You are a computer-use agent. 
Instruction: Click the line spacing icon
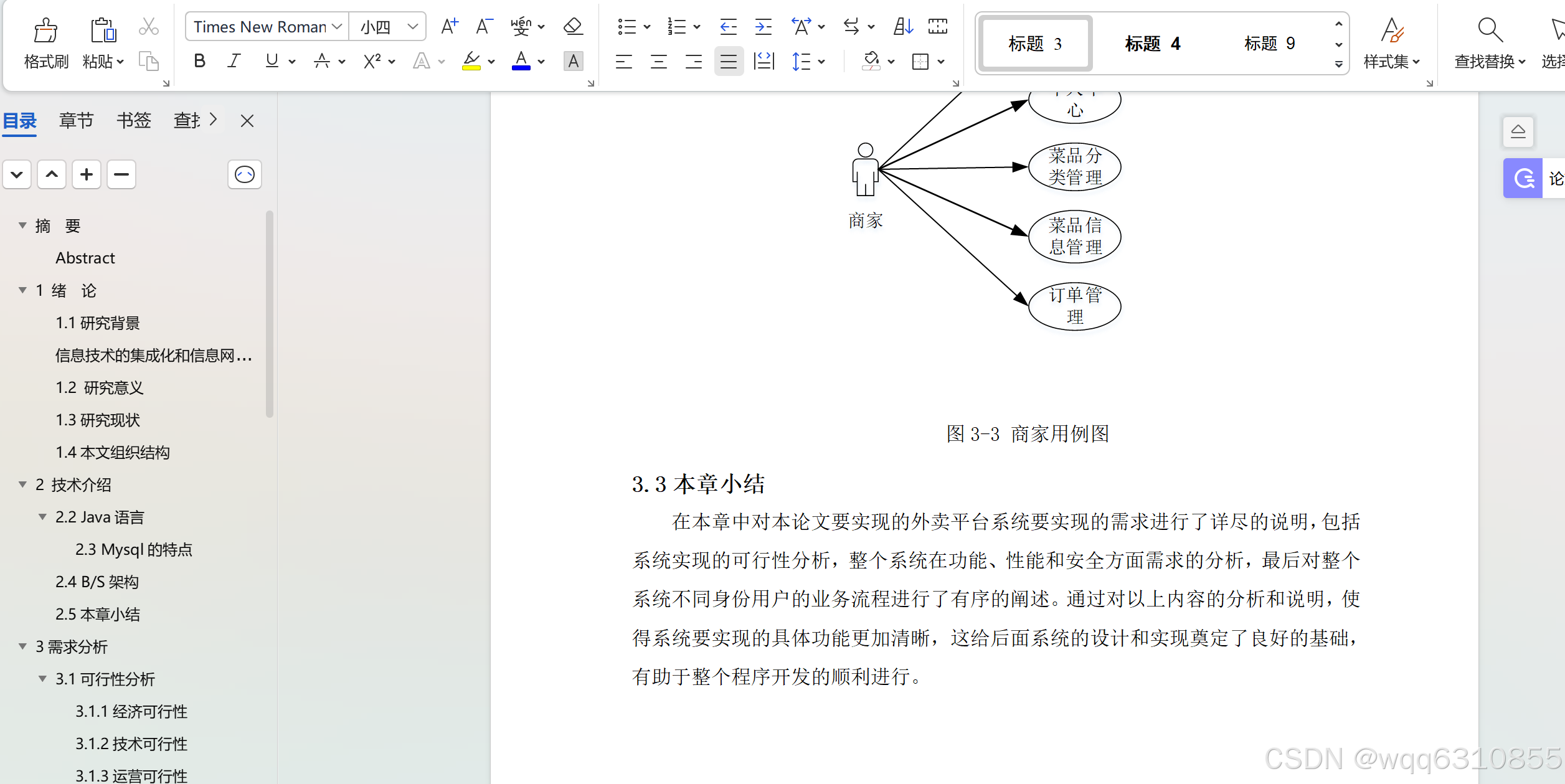pyautogui.click(x=801, y=61)
